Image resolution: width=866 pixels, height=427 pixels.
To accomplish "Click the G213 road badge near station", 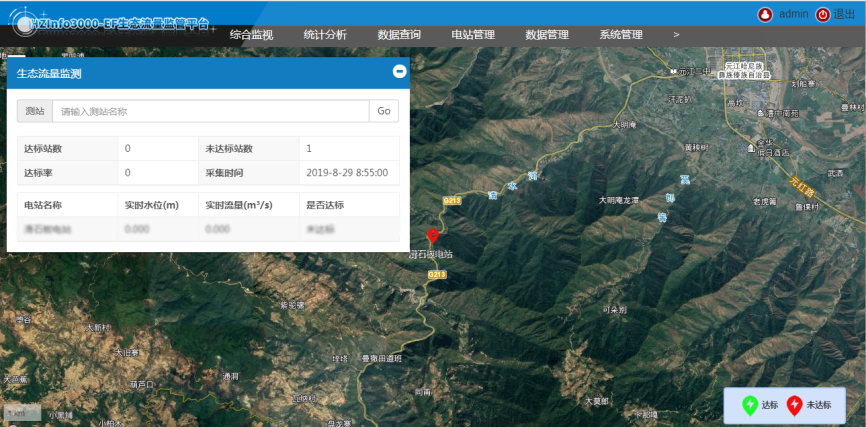I will (x=437, y=273).
